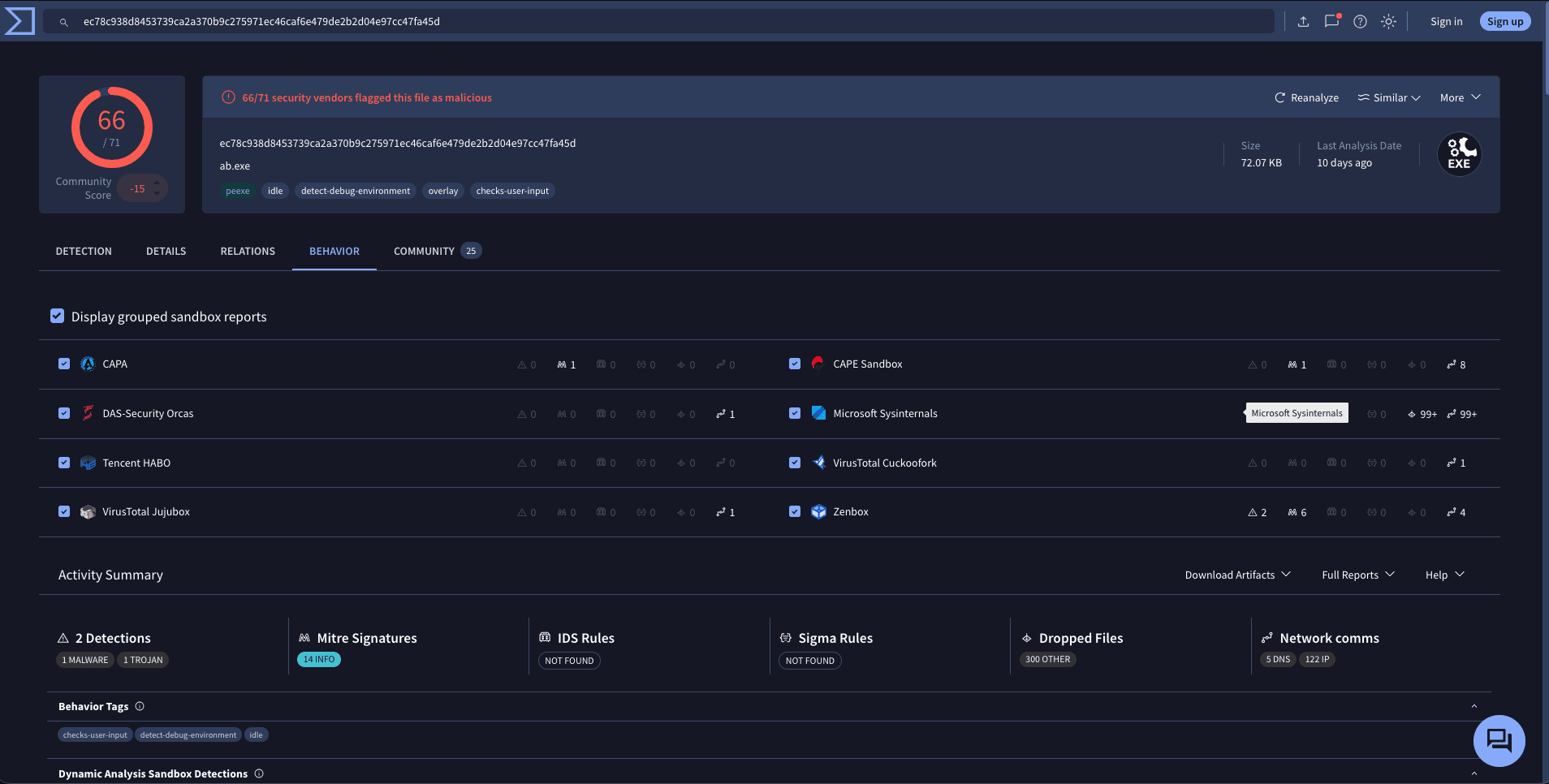Open the Activity Summary Help dropdown
Screen dimensions: 1549x784
pyautogui.click(x=1445, y=575)
